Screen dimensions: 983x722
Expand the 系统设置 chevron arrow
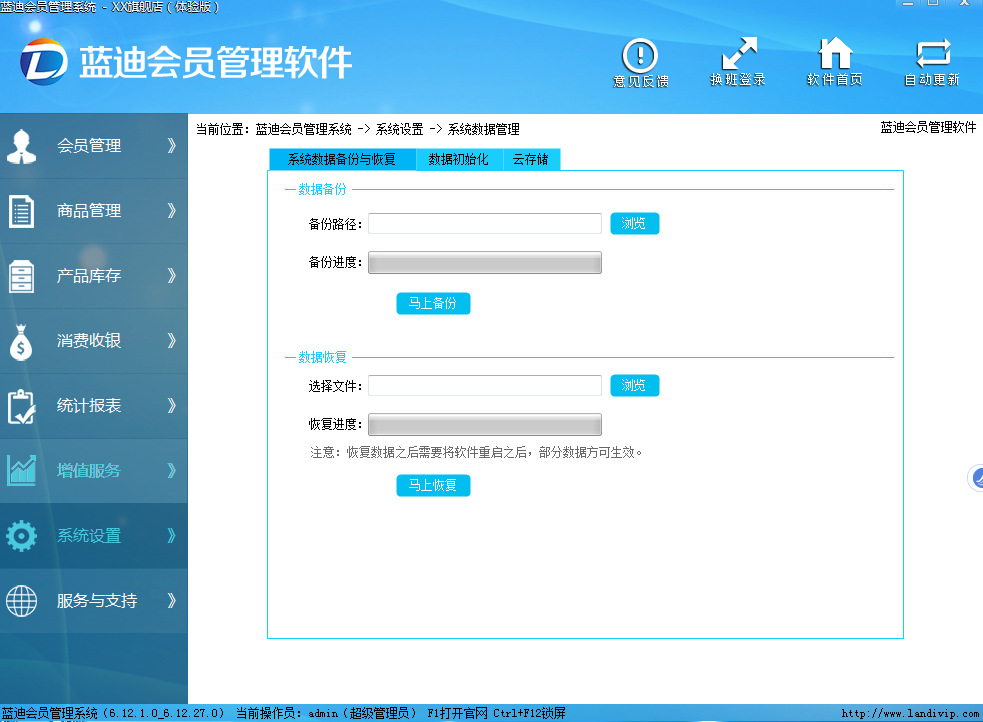pos(172,536)
